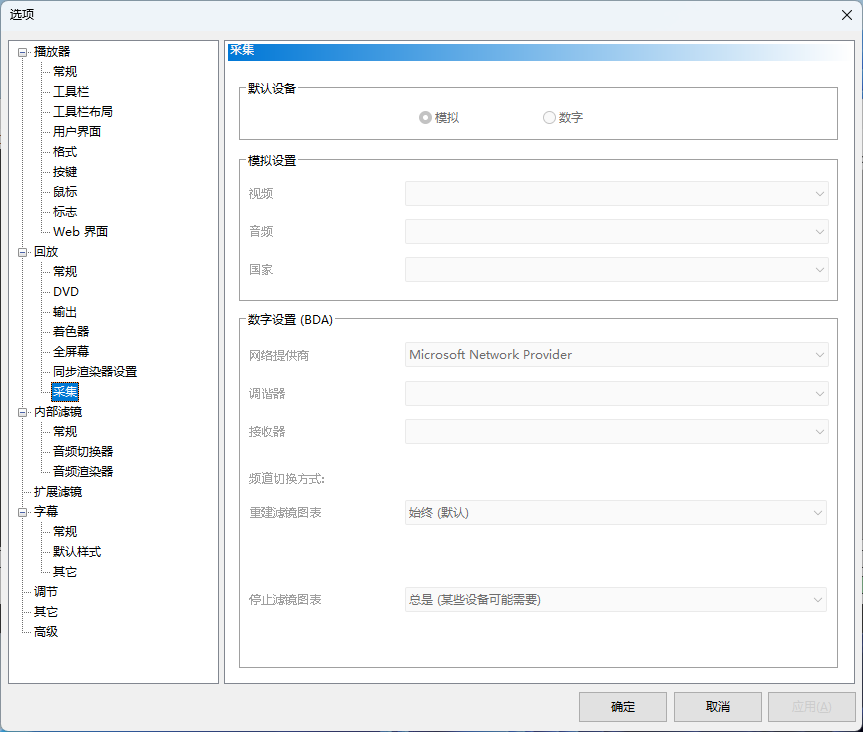Open the 重建滤镜图表 dropdown
Screen dimensions: 863x732
tap(615, 513)
